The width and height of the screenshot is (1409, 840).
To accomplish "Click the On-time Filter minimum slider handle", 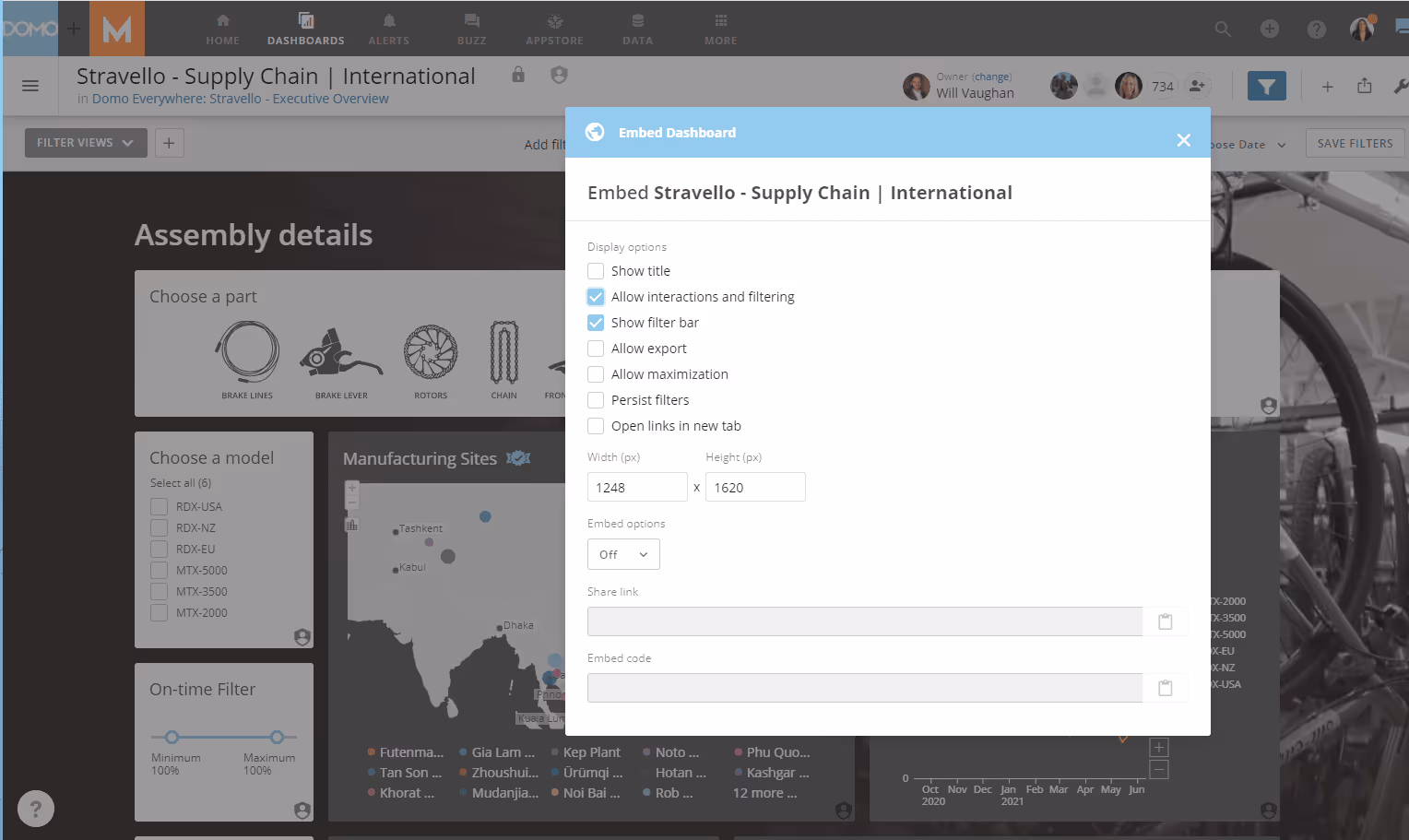I will [x=172, y=737].
